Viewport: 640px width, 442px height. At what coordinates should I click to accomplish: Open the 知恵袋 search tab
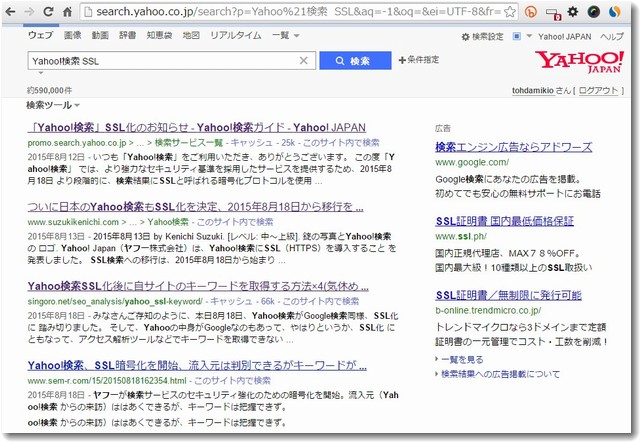pos(159,36)
